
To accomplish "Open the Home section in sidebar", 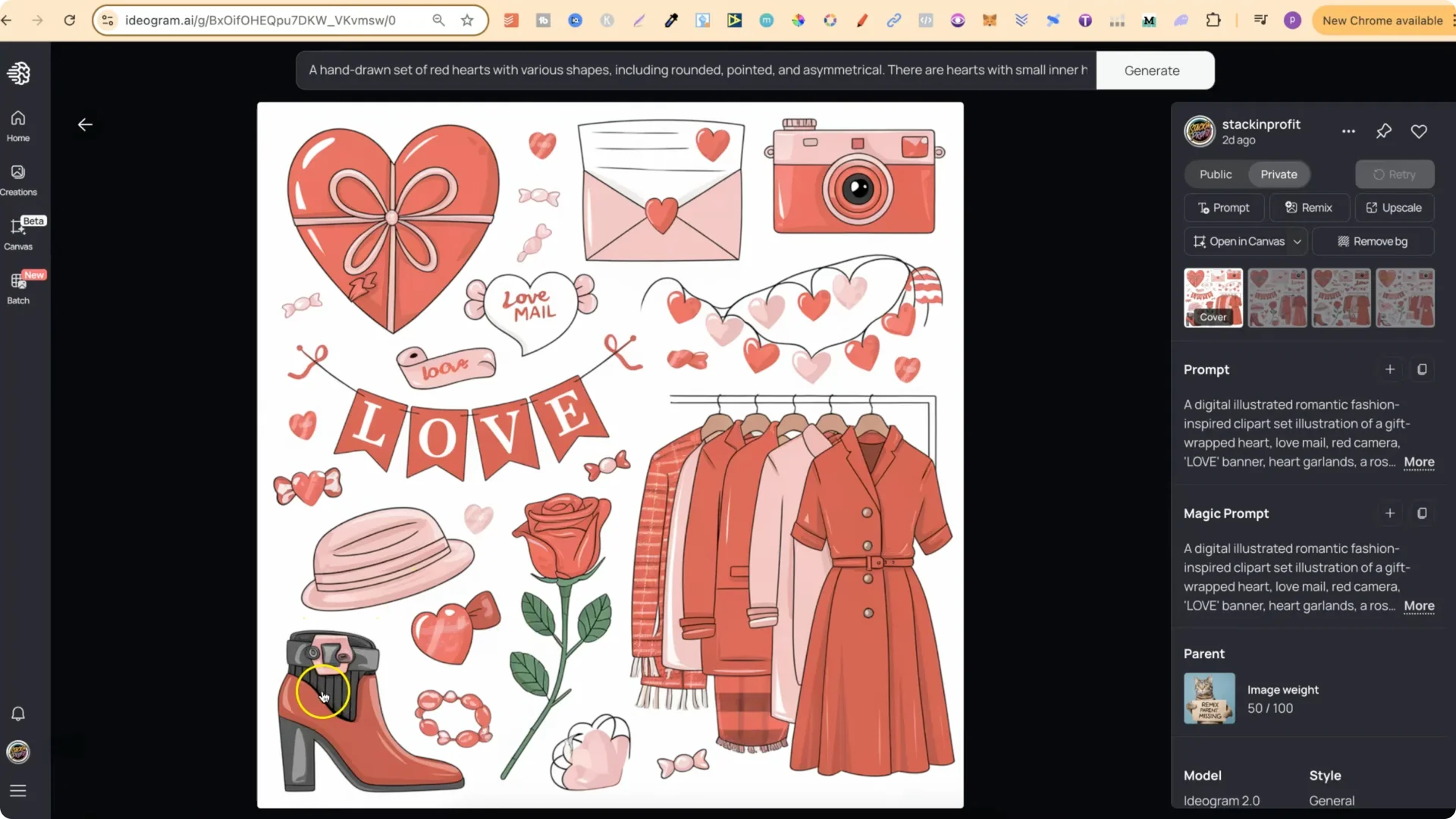I will tap(17, 124).
